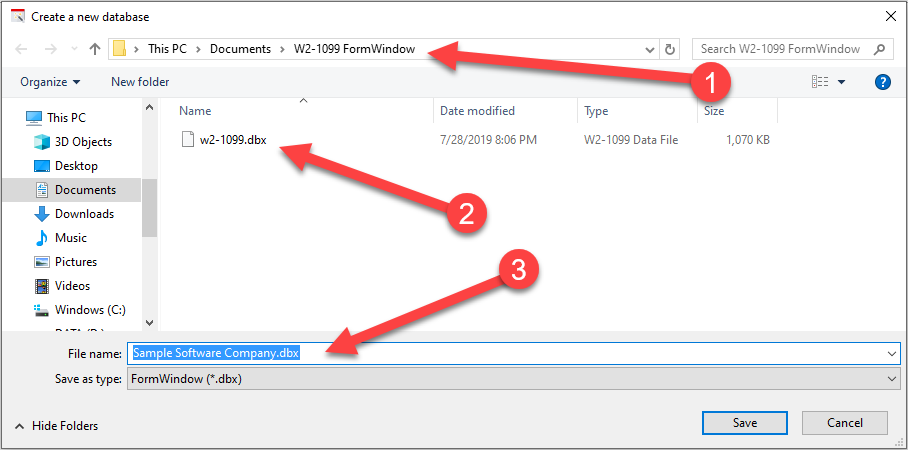908x450 pixels.
Task: Click the blue Help question mark icon
Action: pos(882,82)
